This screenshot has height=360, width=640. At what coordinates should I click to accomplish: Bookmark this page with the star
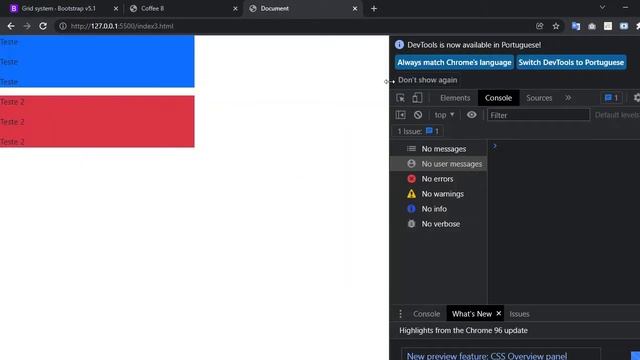[x=556, y=26]
